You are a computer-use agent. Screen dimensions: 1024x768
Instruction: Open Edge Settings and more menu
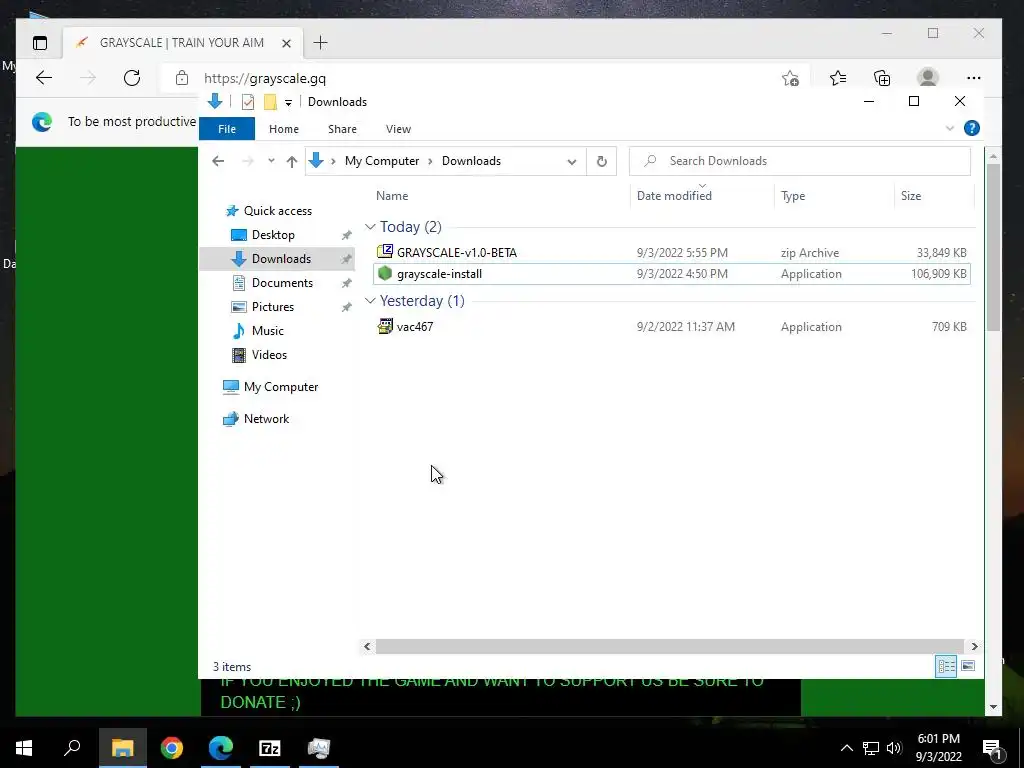(x=974, y=78)
